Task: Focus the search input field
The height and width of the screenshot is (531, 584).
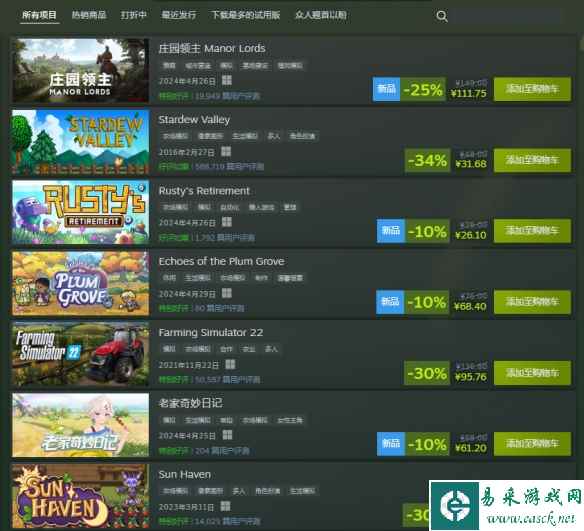Action: coord(507,16)
